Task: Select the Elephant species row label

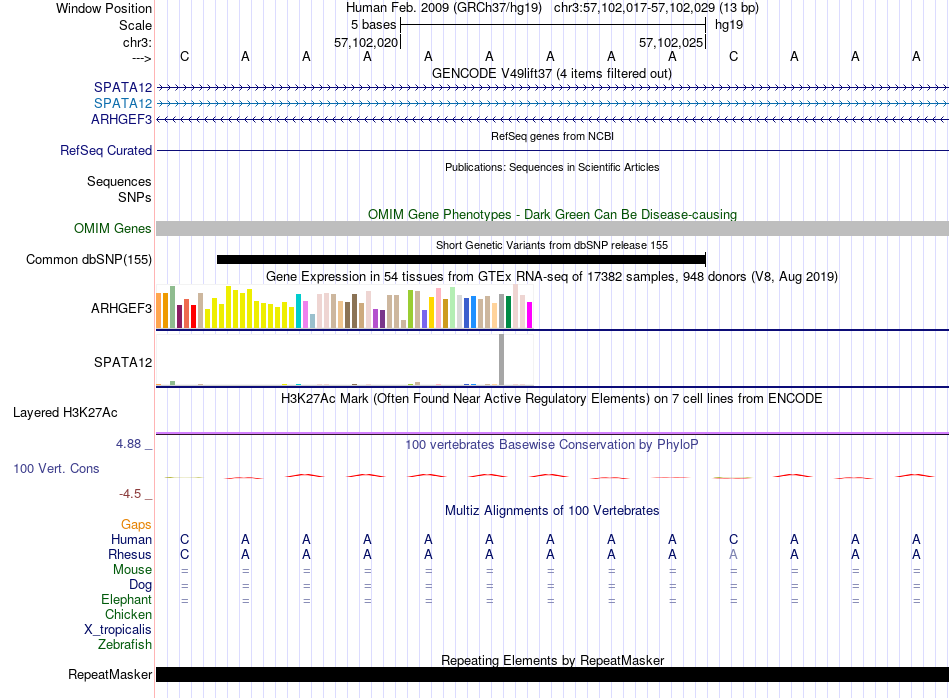Action: pos(126,599)
